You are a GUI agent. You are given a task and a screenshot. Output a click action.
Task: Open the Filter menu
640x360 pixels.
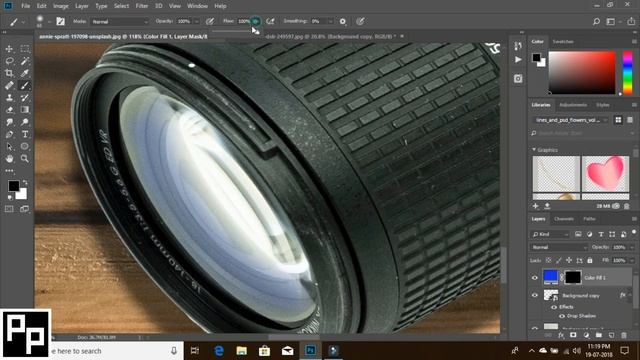(x=142, y=6)
